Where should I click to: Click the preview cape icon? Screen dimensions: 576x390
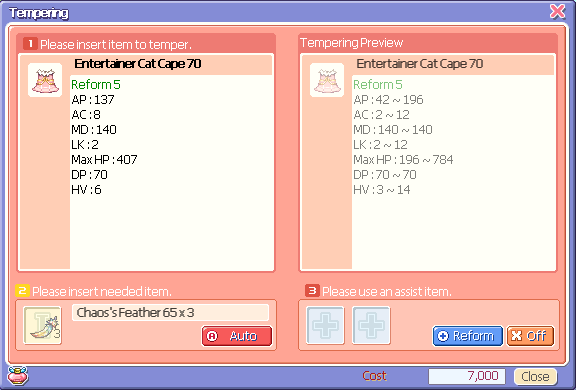pyautogui.click(x=327, y=80)
